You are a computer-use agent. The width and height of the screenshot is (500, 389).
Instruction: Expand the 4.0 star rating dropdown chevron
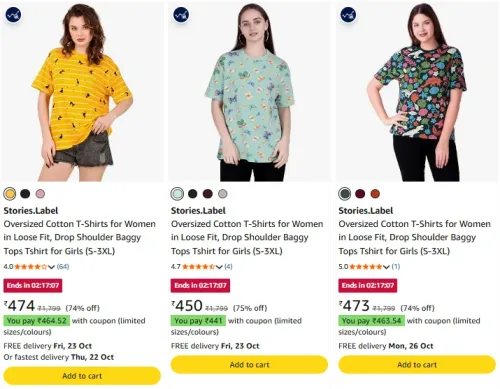pos(51,267)
